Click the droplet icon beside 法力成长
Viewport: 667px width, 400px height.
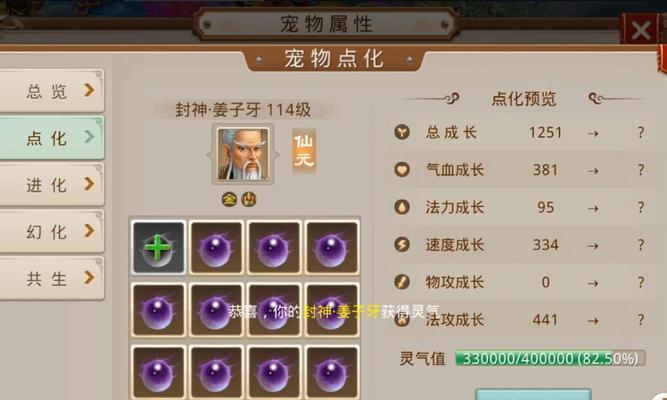[x=402, y=207]
